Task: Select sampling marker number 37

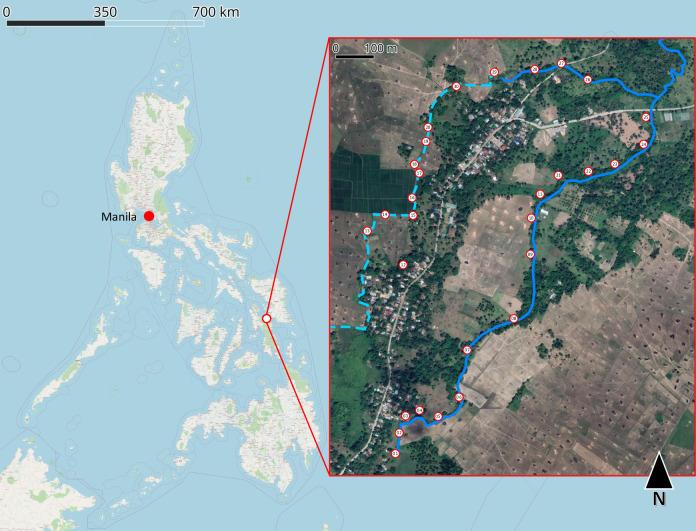Action: click(467, 350)
